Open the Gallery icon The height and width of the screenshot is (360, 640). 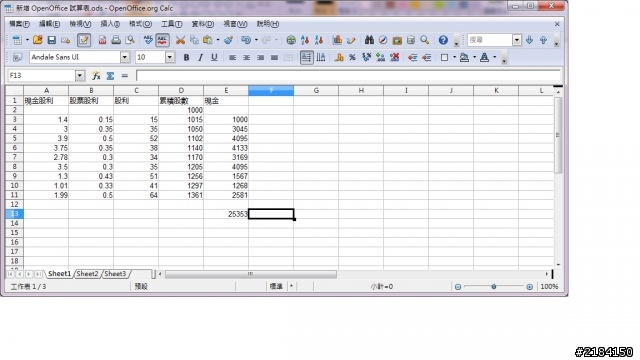coord(397,40)
